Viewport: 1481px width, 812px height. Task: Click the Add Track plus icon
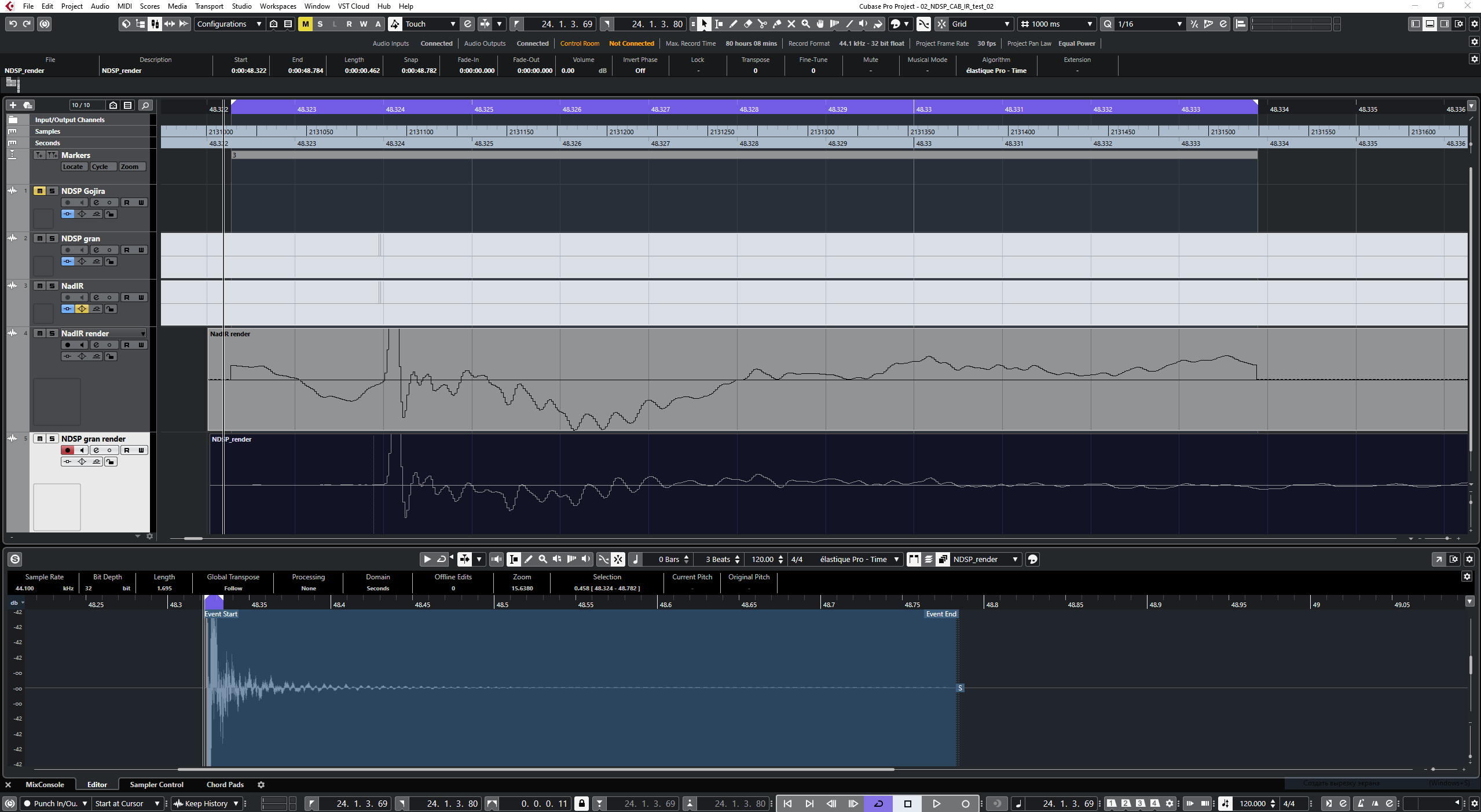(13, 105)
